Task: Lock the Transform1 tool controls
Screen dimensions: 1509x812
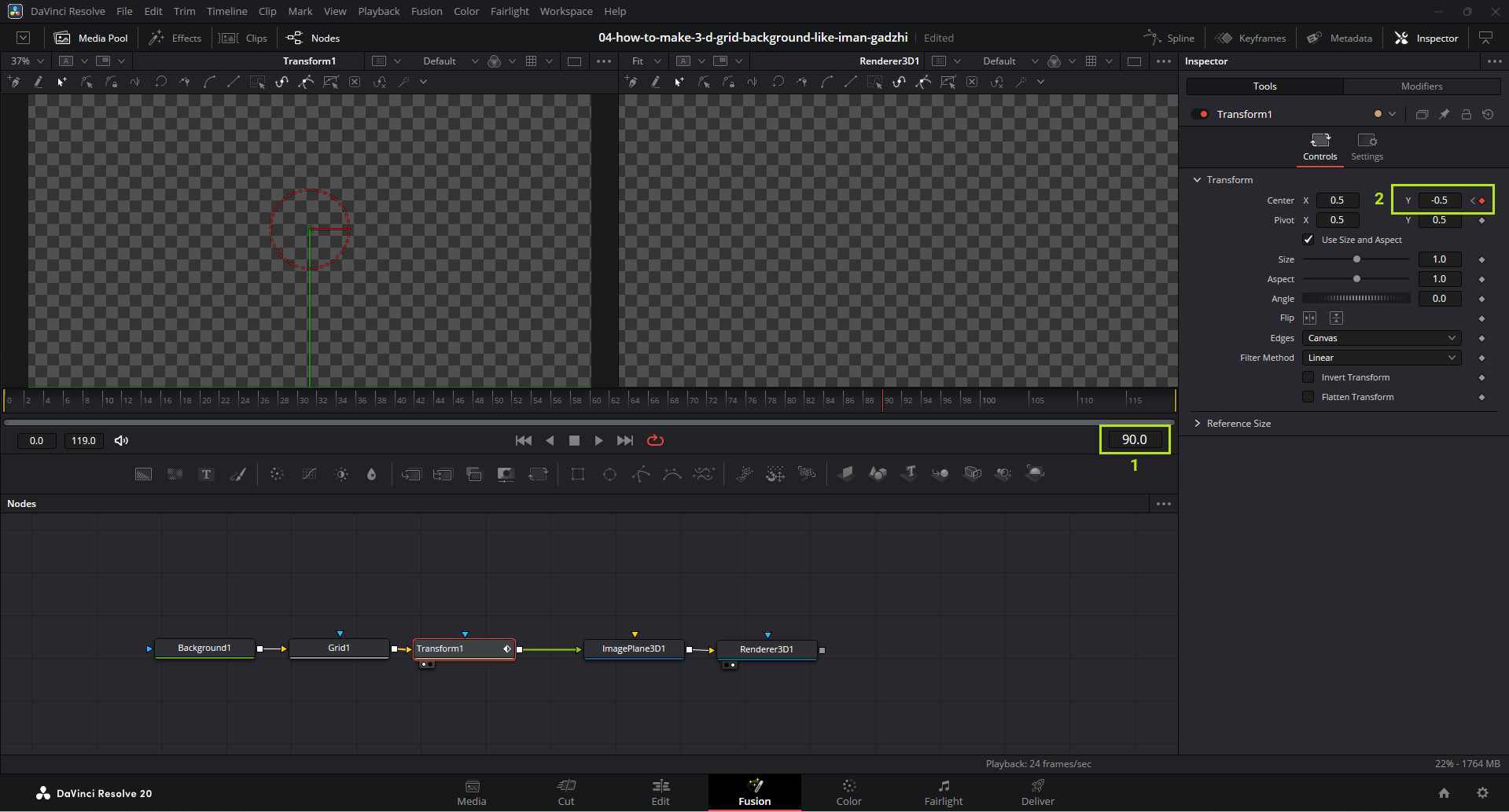Action: point(1467,114)
